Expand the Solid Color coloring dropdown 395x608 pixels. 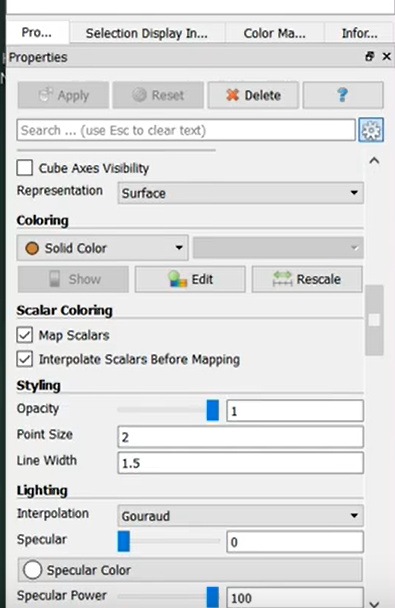[102, 247]
